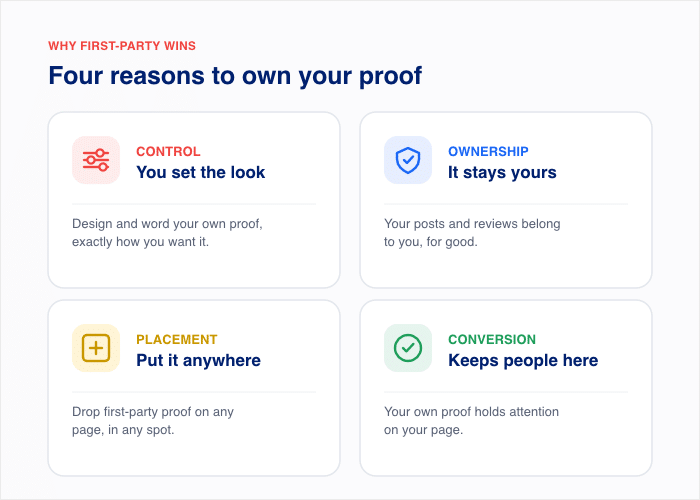Click the 'WHY FIRST-PARTY WINS' eyebrow text
The width and height of the screenshot is (700, 500).
click(122, 46)
